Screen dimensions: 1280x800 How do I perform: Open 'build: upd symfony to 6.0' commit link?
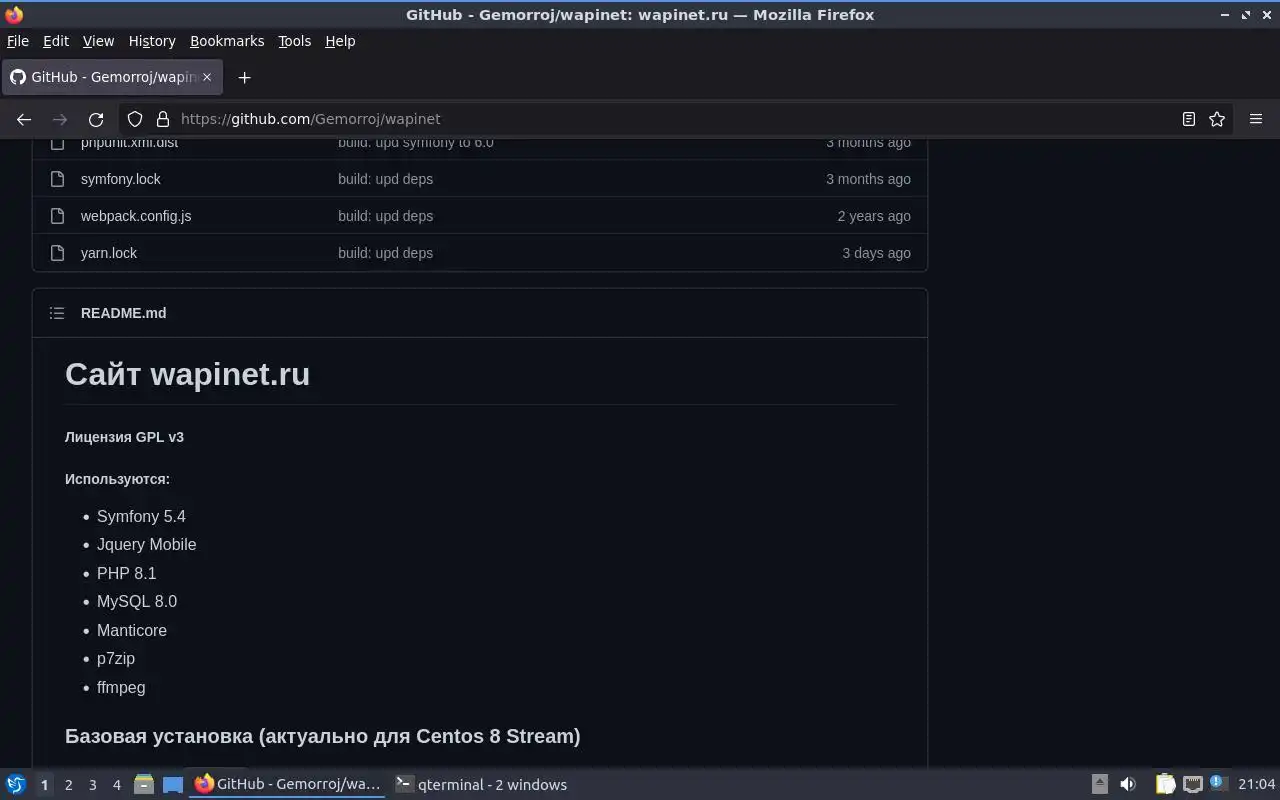pos(416,143)
